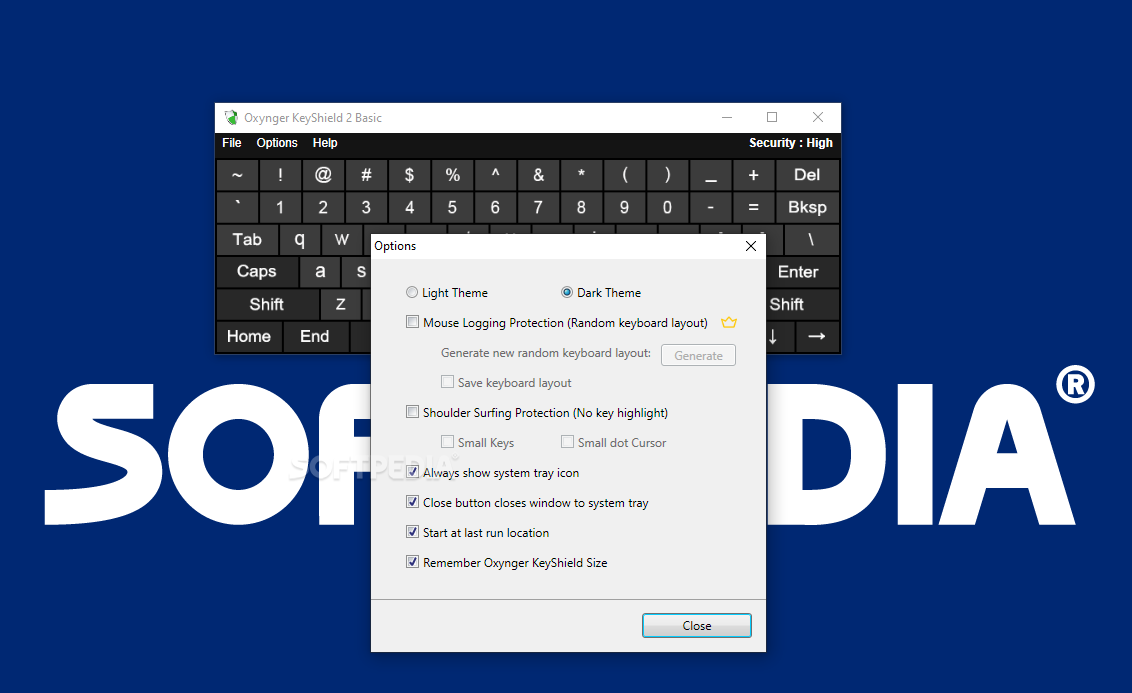
Task: Close the Options dialog with X
Action: 751,246
